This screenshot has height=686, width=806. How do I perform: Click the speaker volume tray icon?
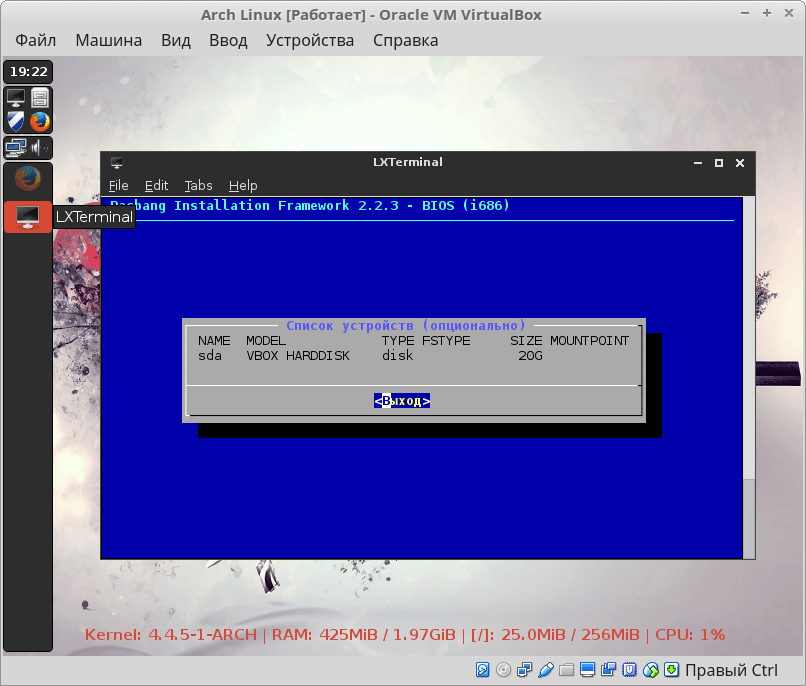(39, 148)
